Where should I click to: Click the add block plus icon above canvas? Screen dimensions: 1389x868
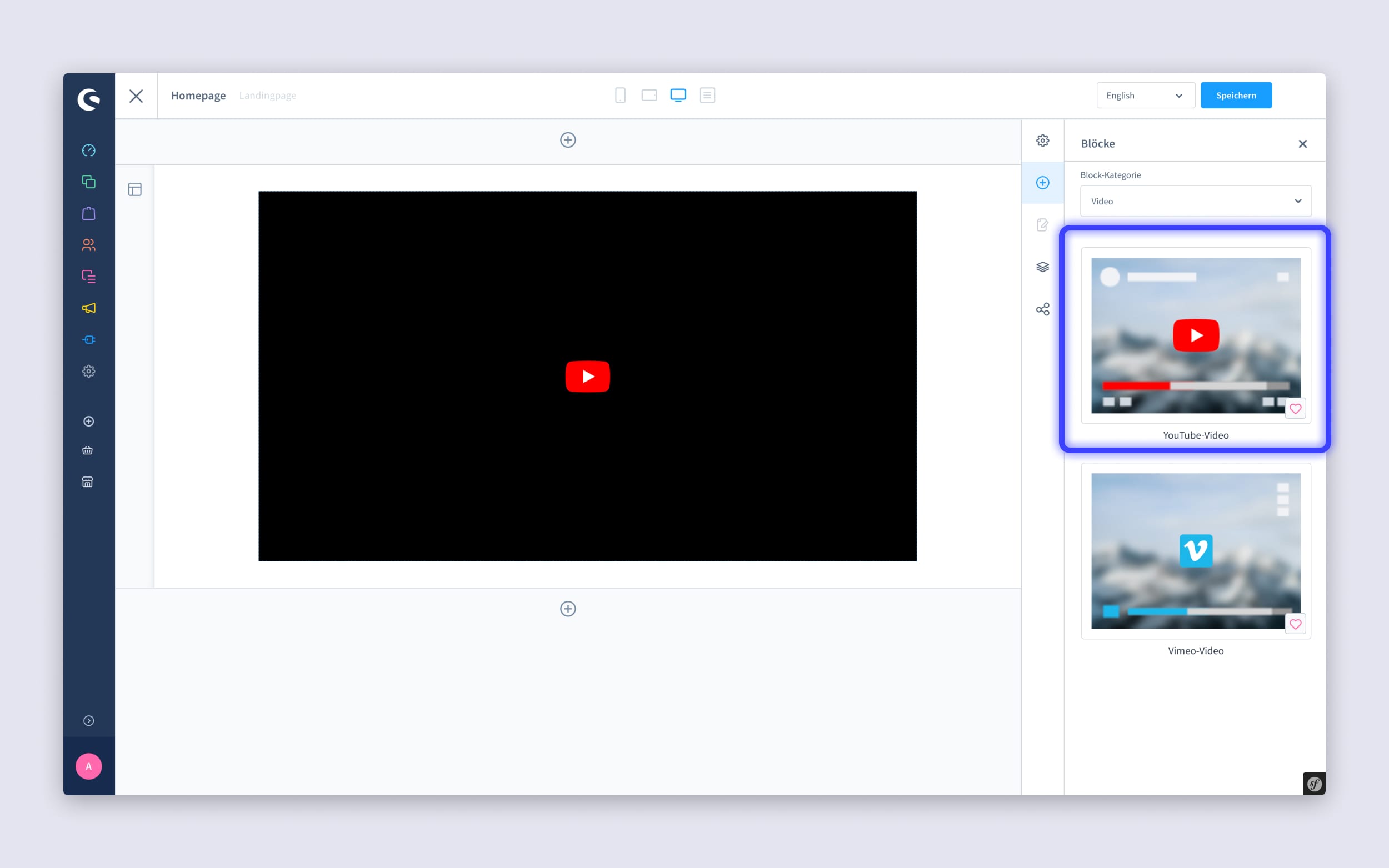tap(568, 140)
